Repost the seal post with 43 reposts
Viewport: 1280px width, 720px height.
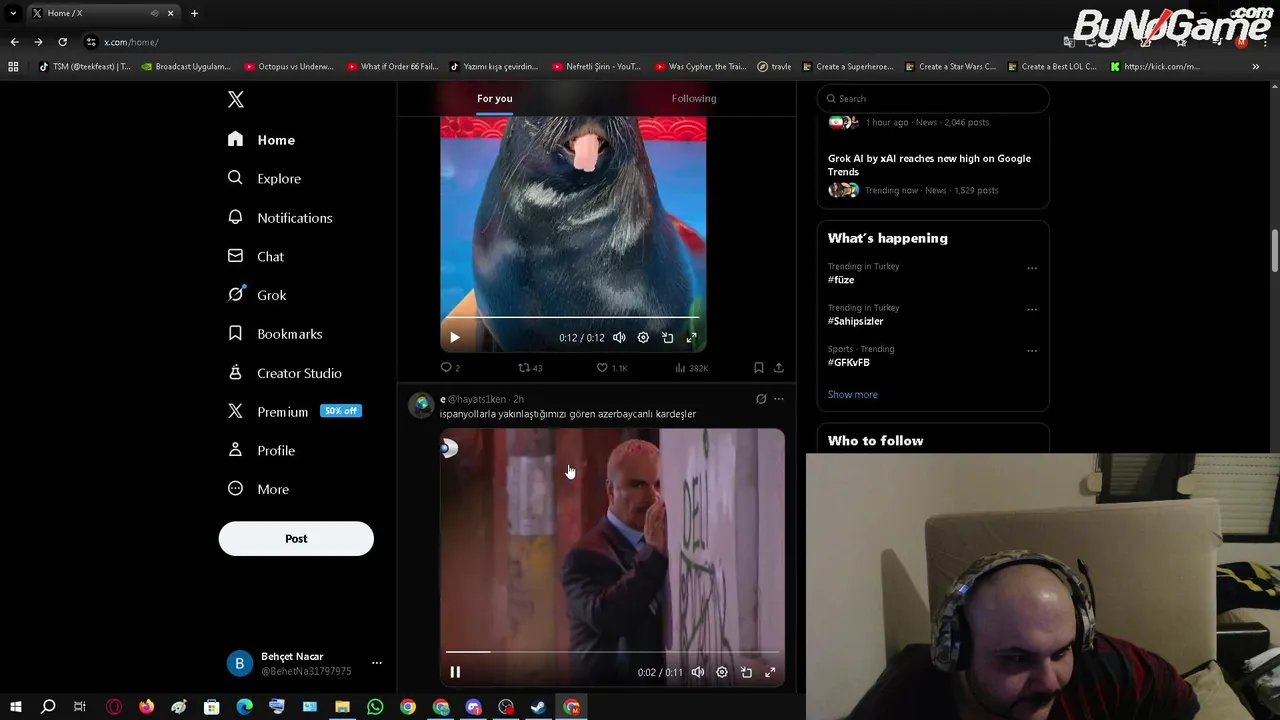(x=529, y=368)
